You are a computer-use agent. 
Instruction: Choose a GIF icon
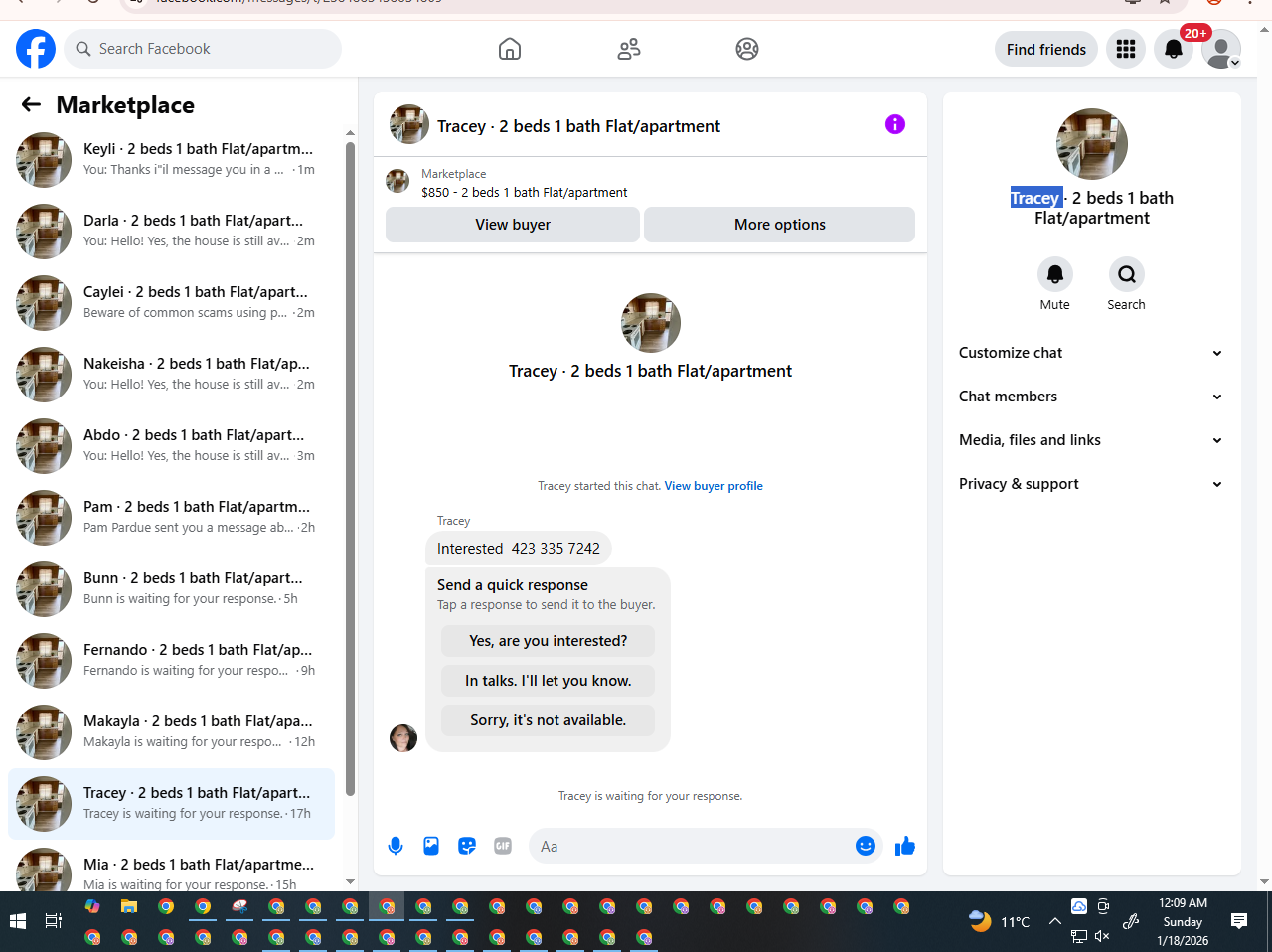point(503,846)
